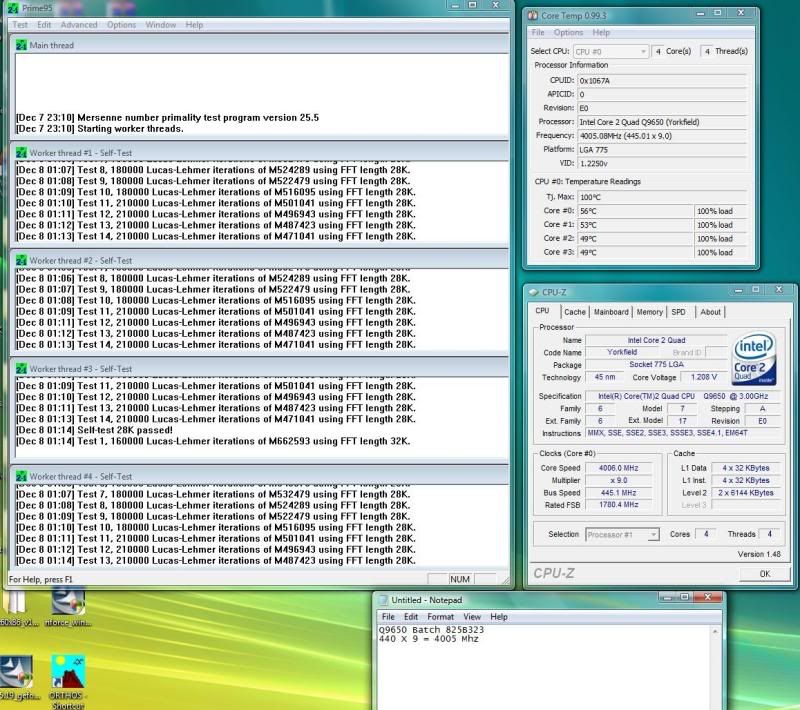Open Prime95 Help menu
The image size is (800, 710).
pos(194,24)
